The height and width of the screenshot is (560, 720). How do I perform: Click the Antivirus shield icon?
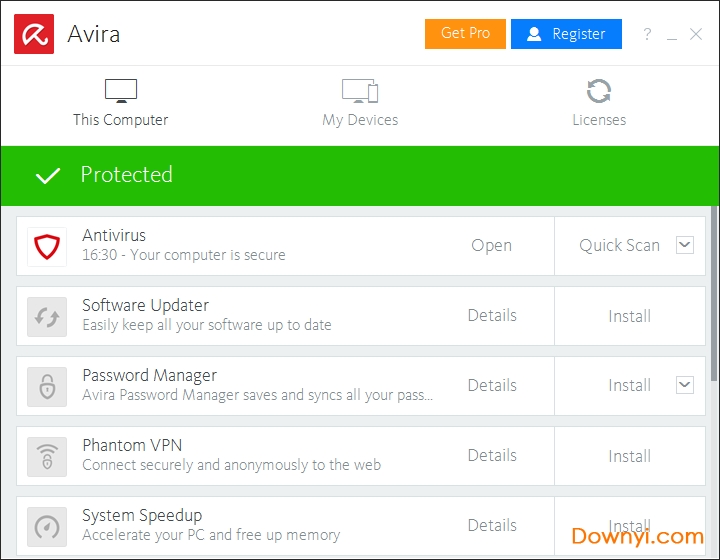click(x=47, y=246)
